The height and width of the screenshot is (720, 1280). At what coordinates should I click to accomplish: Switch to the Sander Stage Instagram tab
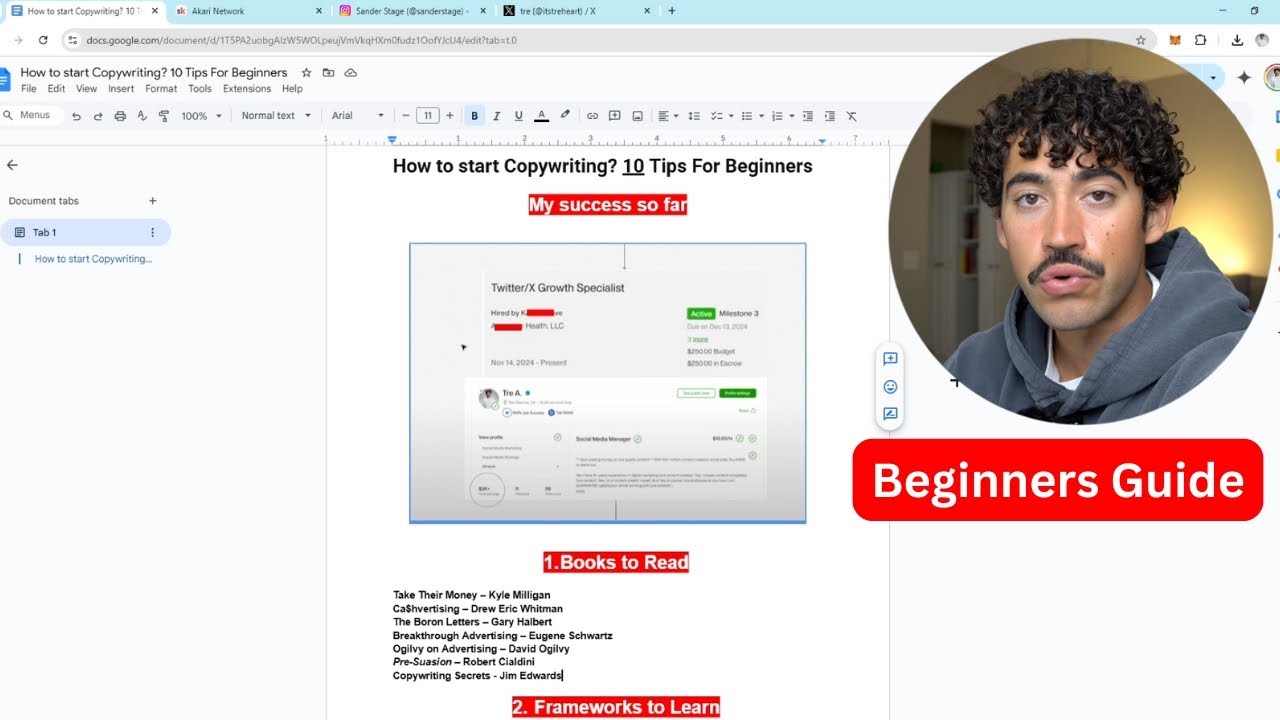pos(412,11)
